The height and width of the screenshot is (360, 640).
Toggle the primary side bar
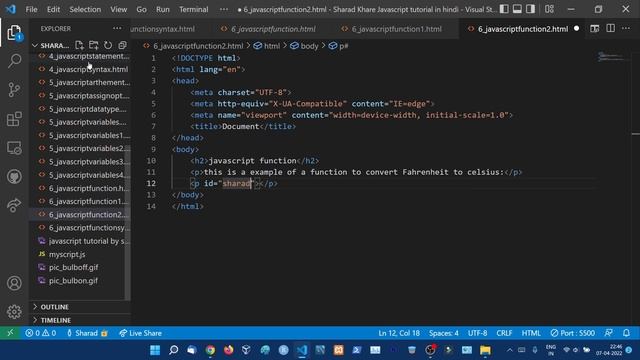(504, 9)
